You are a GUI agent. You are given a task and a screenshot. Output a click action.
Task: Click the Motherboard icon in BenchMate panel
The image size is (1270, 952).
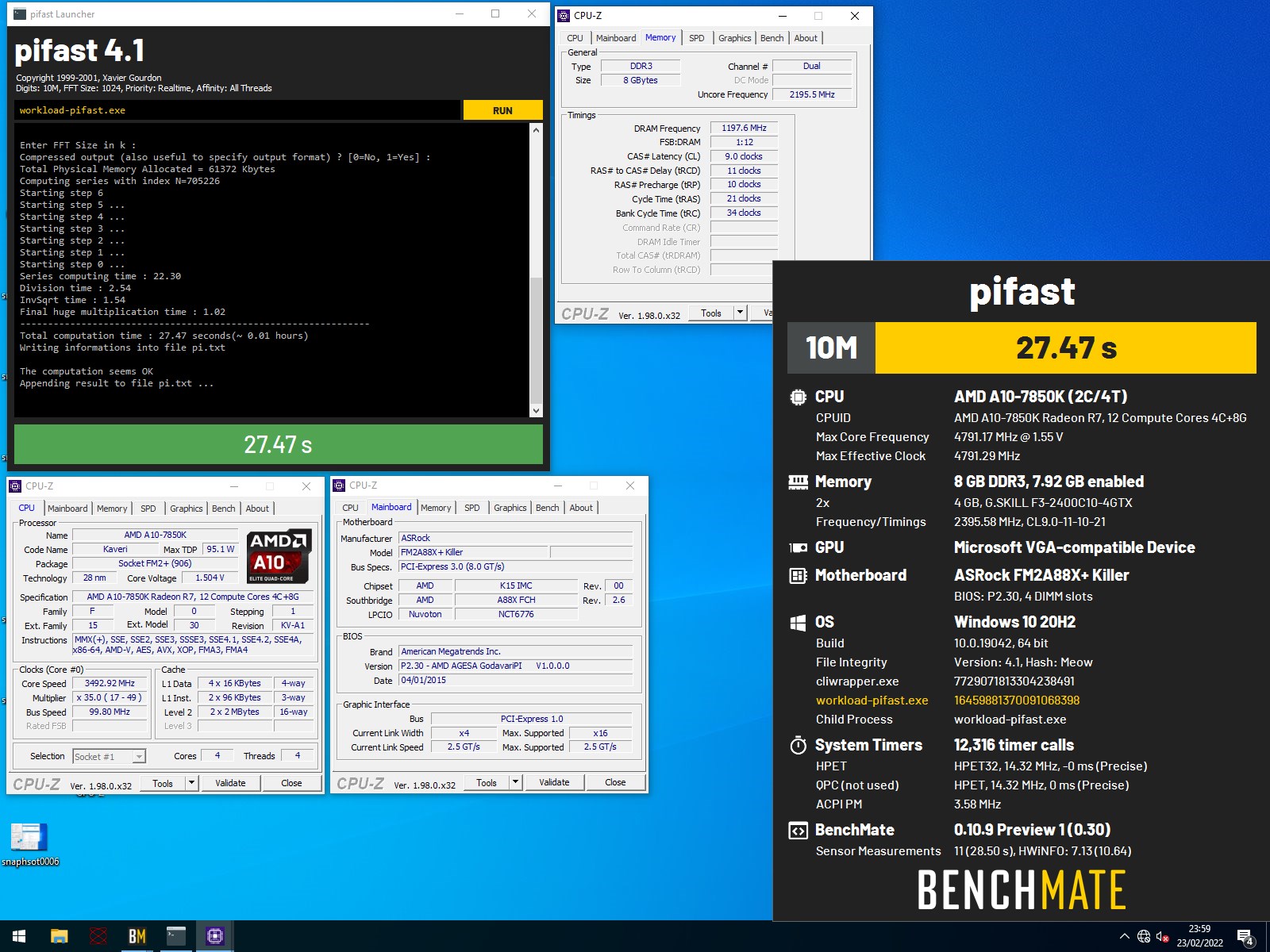click(x=798, y=575)
